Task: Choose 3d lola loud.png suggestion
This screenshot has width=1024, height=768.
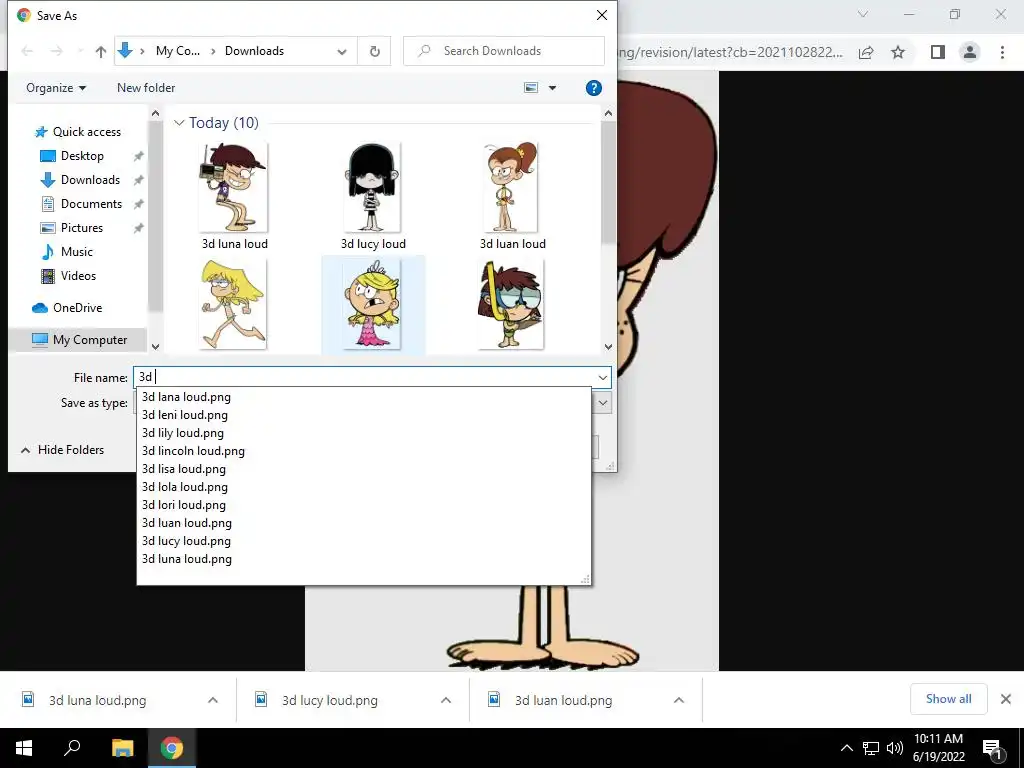Action: 185,487
